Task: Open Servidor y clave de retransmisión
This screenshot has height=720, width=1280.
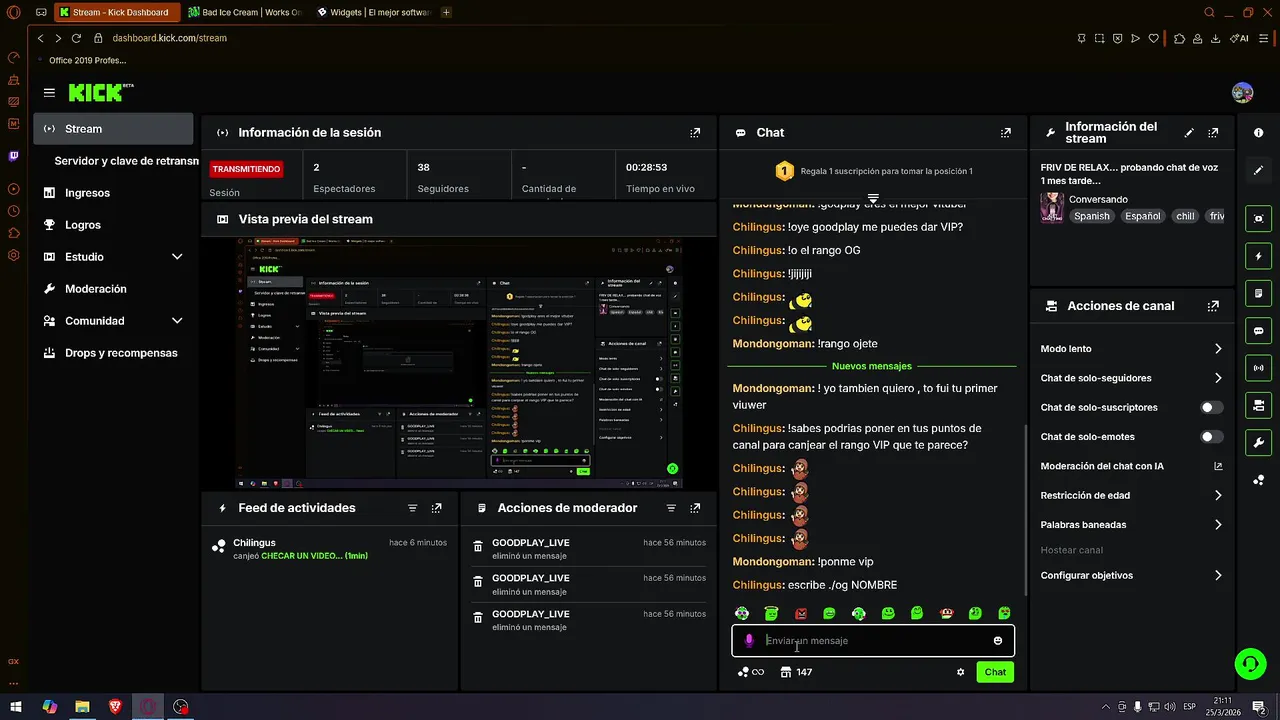Action: (x=125, y=161)
